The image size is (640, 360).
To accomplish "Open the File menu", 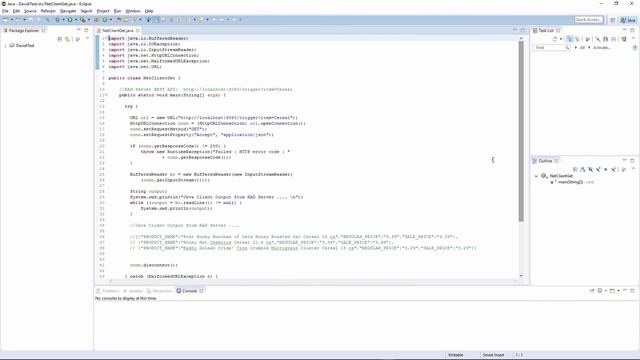I will click(x=5, y=11).
